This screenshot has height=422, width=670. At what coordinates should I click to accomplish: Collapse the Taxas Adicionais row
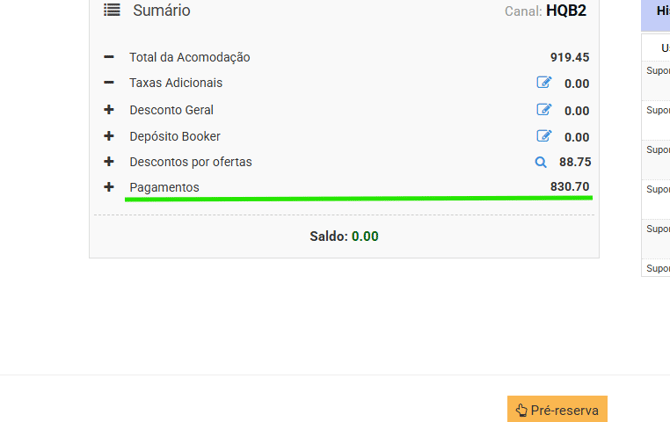pos(109,83)
